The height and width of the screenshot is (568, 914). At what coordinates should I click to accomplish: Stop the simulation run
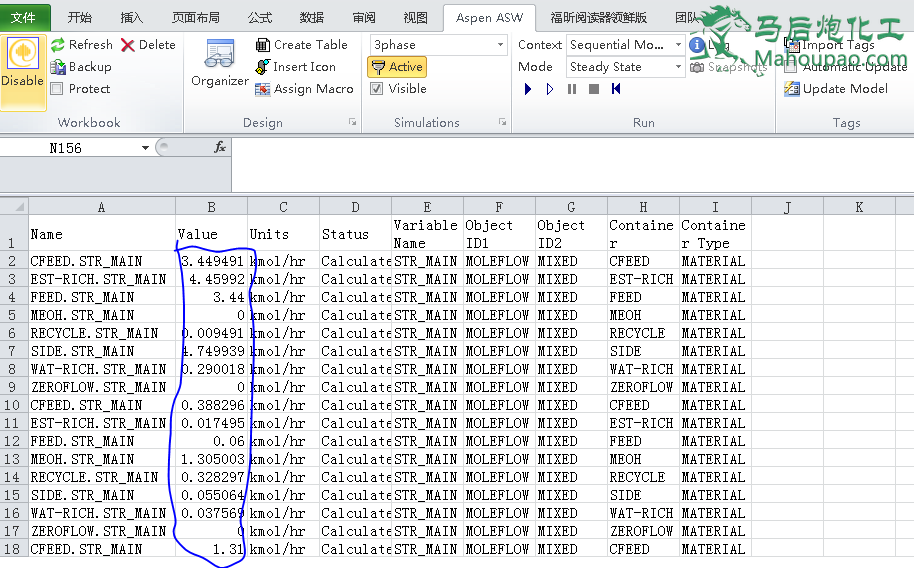(594, 89)
